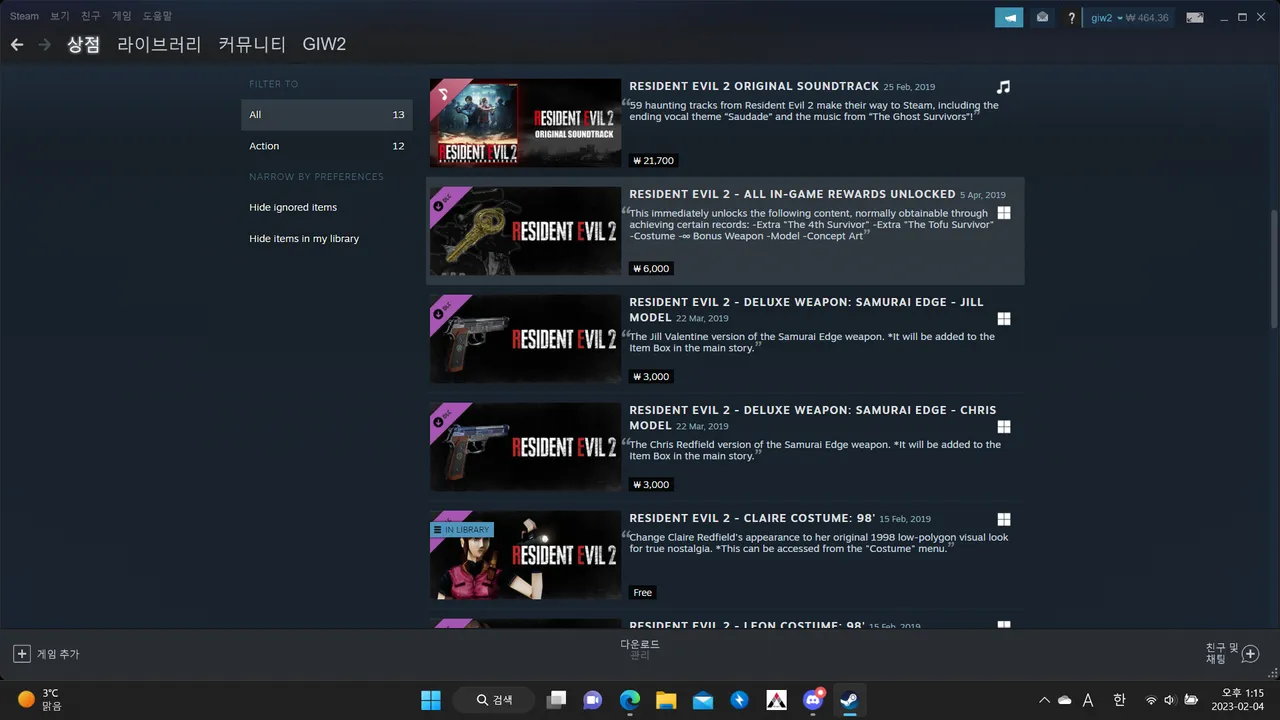Open 친구 및 채팅 label

coord(1221,654)
